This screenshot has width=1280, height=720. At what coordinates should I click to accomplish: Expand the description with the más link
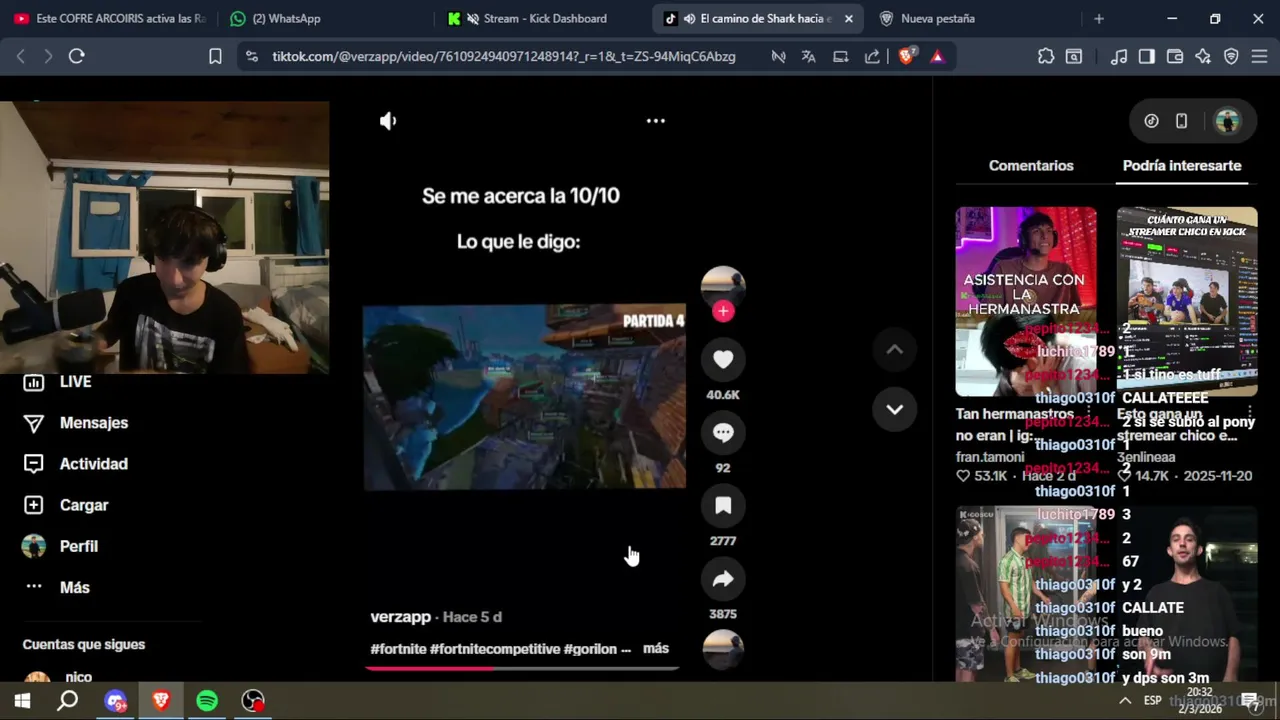pyautogui.click(x=656, y=648)
